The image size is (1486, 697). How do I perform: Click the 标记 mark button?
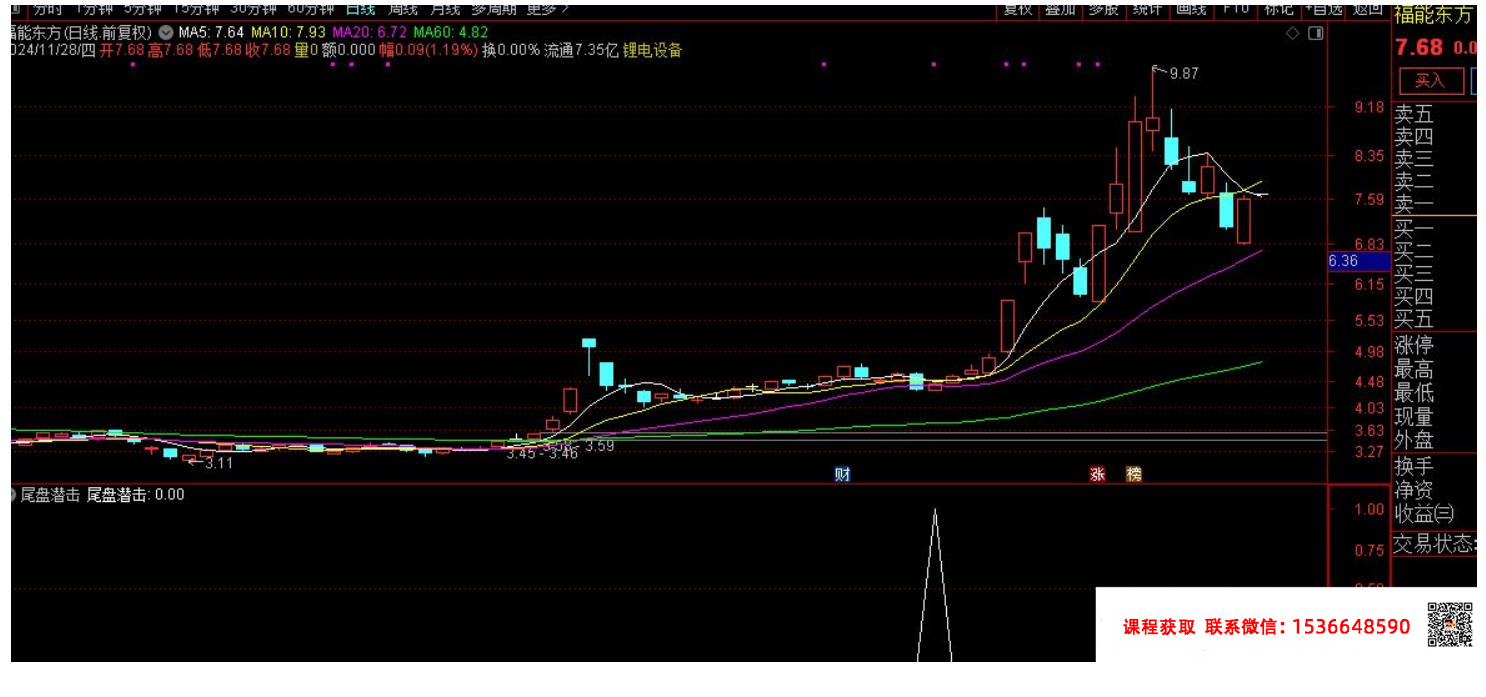coord(1278,8)
